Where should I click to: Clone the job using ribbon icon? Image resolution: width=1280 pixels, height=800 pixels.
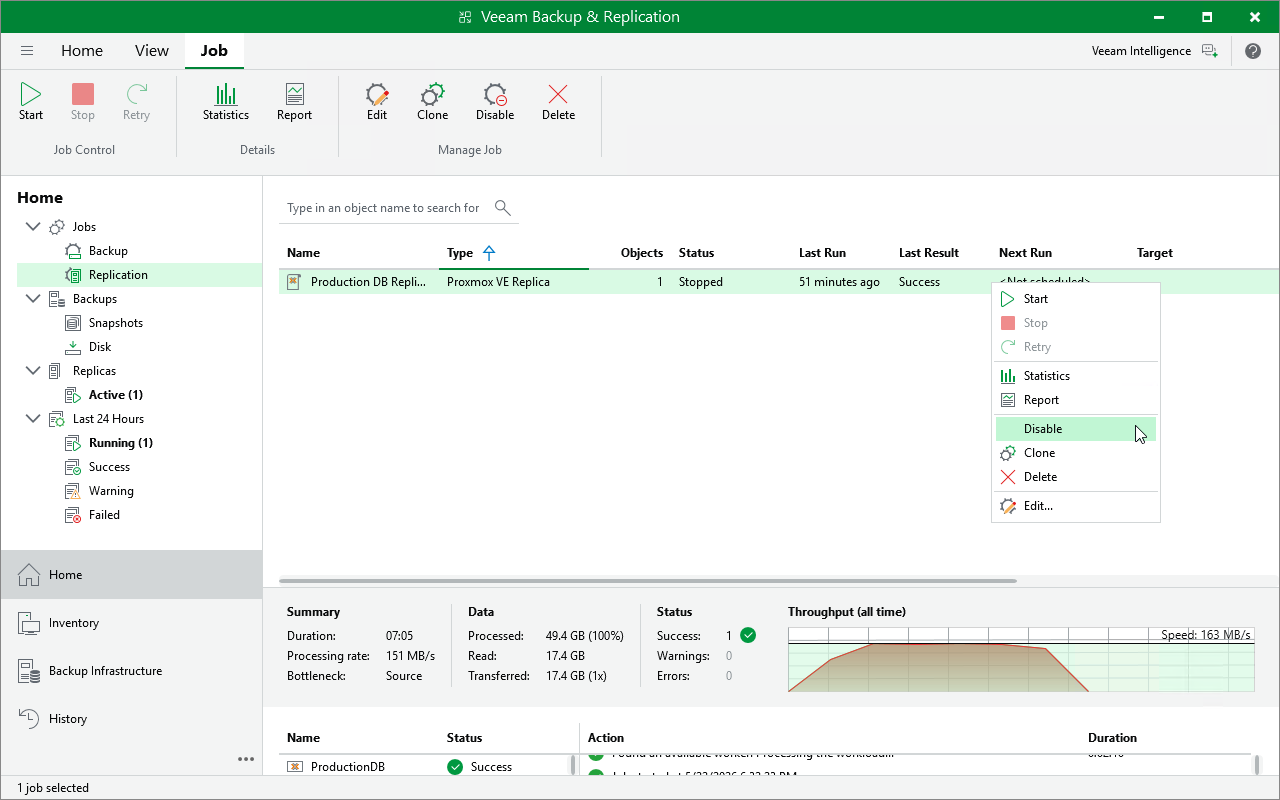click(433, 102)
